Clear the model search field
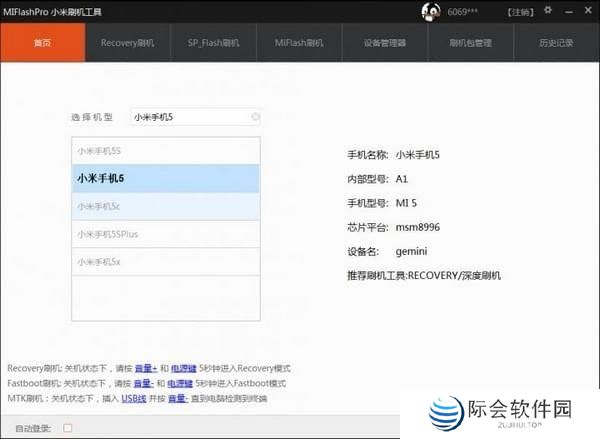This screenshot has height=439, width=600. (x=255, y=116)
